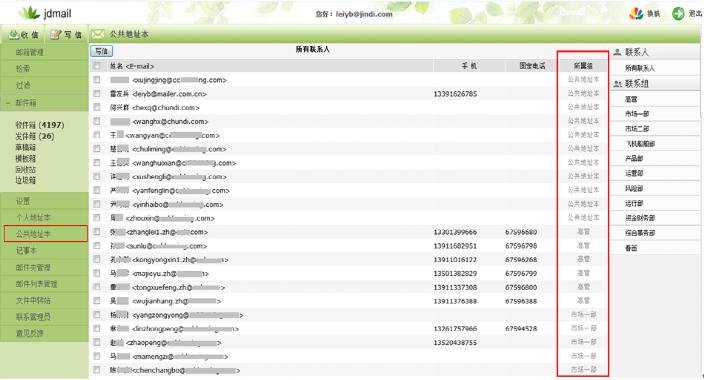Click the 联系人 person icon in right panel

(617, 52)
